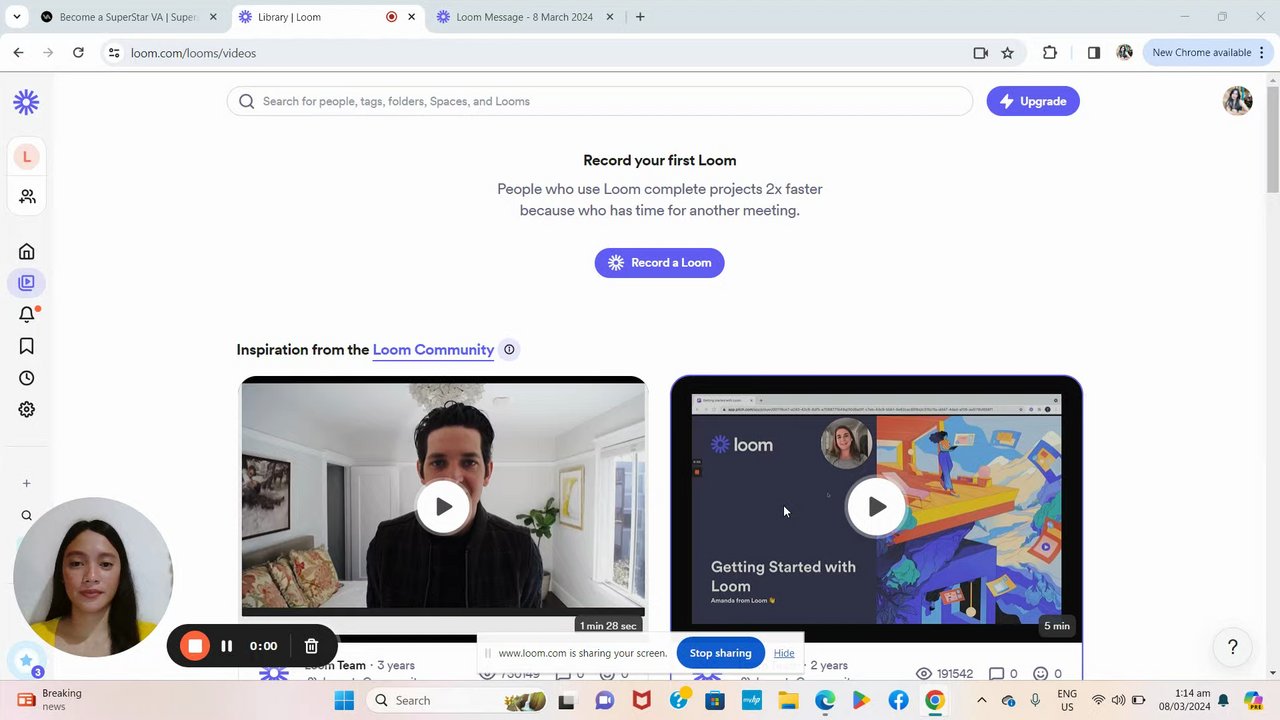Open a new browser tab

(x=640, y=17)
